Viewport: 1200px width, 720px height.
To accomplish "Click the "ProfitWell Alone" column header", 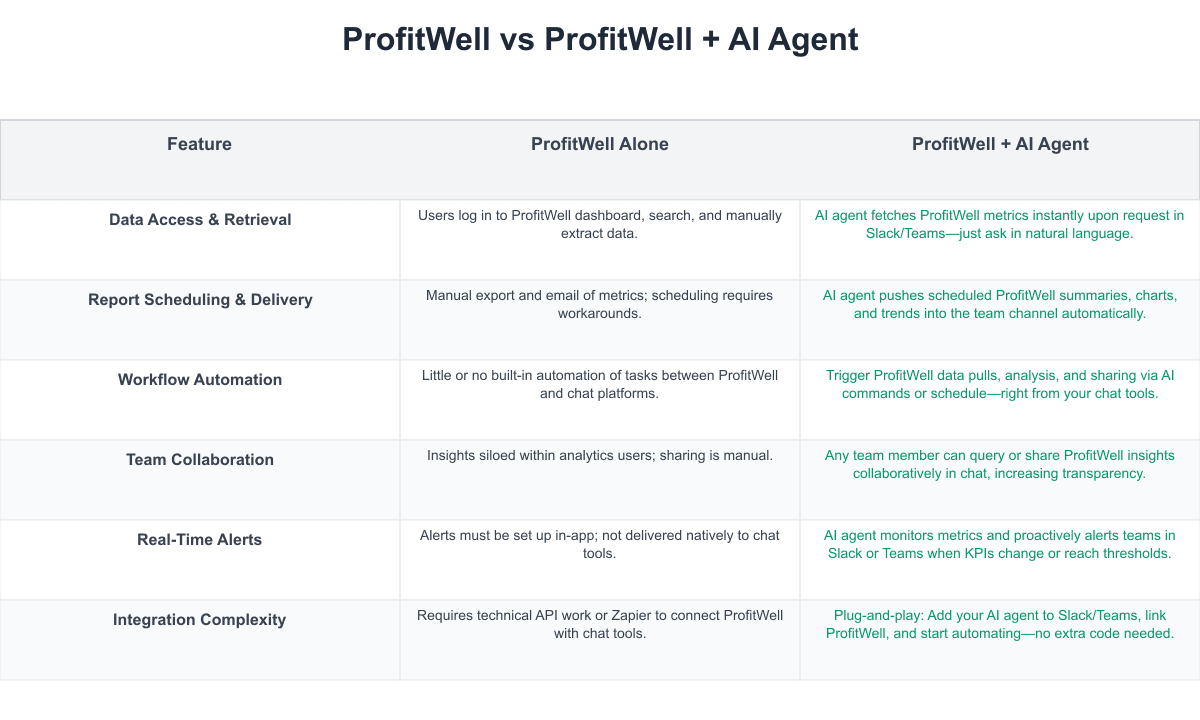I will click(x=600, y=144).
